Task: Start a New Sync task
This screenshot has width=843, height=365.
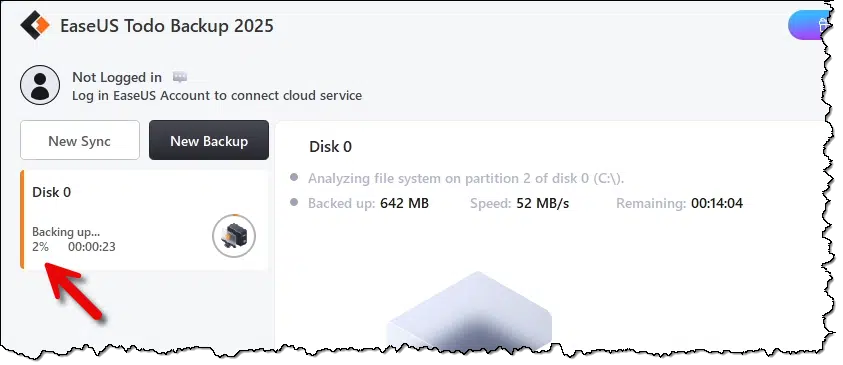Action: tap(80, 140)
